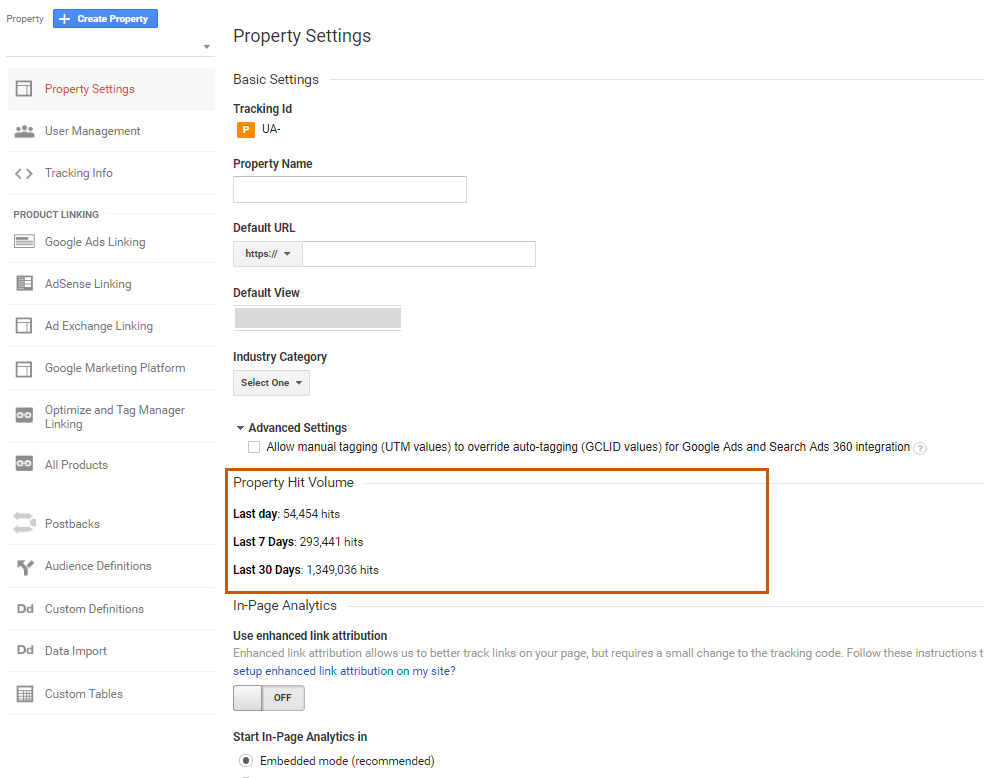Viewport: 984px width, 778px height.
Task: Click the Property Name input field
Action: point(349,190)
